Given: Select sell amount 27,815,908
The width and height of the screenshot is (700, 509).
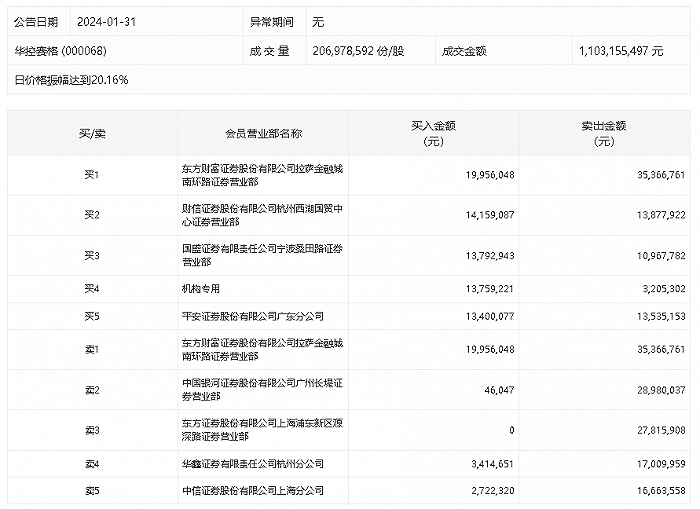Looking at the screenshot, I should [661, 430].
